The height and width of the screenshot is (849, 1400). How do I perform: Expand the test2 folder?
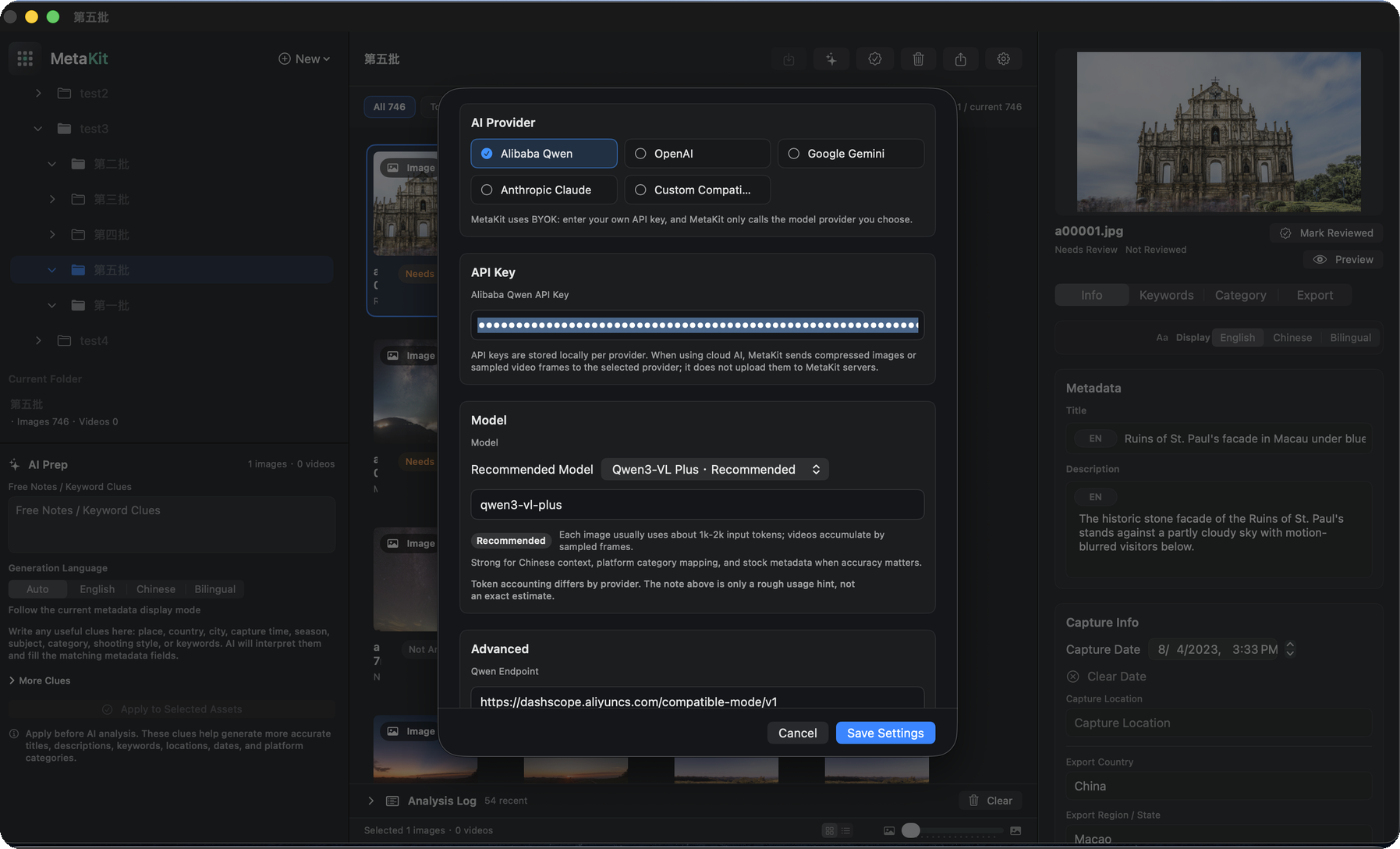pyautogui.click(x=38, y=93)
